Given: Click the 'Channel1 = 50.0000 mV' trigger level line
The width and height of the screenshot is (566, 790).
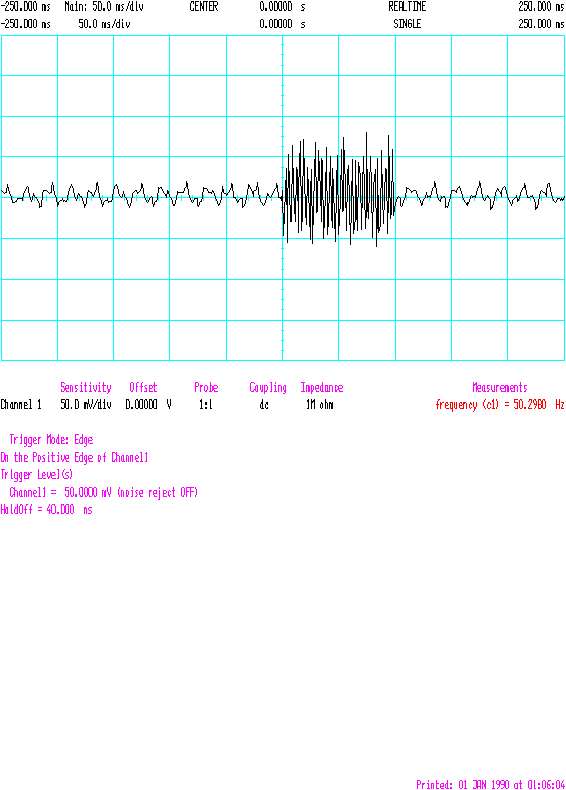Looking at the screenshot, I should 103,492.
